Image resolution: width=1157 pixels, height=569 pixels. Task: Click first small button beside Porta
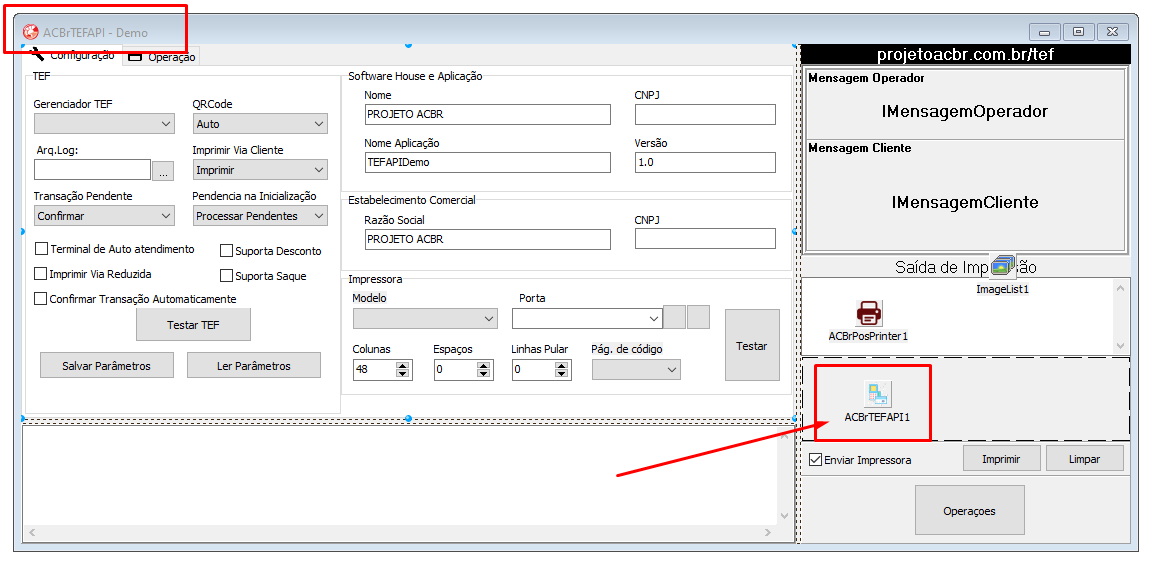tap(674, 317)
